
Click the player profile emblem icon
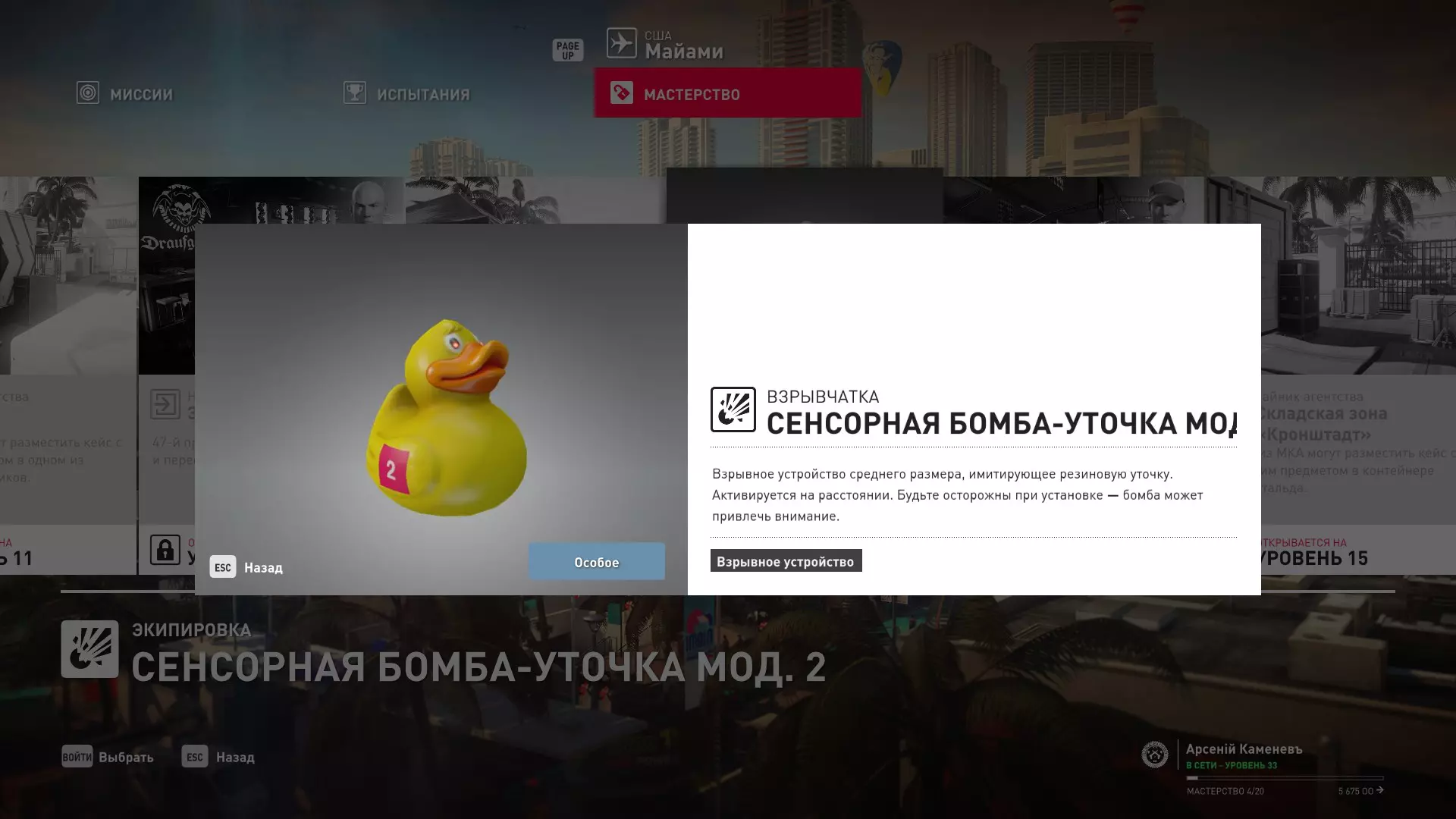(1155, 755)
